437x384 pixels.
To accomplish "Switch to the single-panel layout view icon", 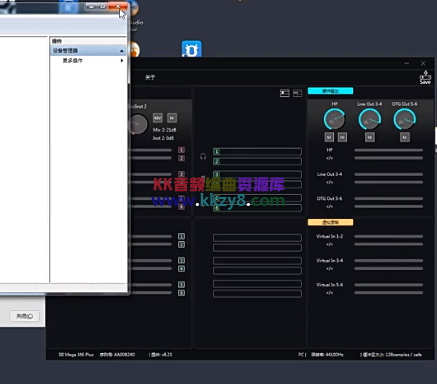I will pos(285,93).
